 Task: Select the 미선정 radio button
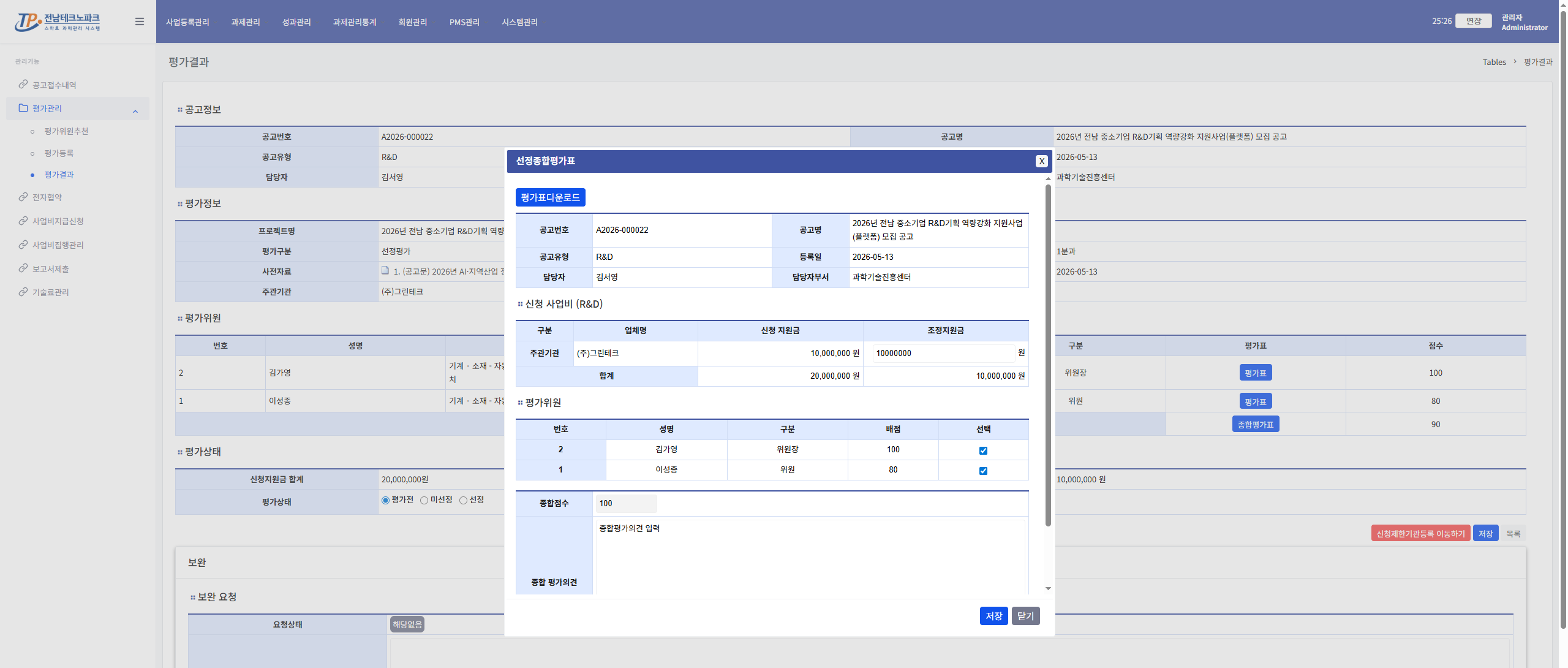pos(424,500)
